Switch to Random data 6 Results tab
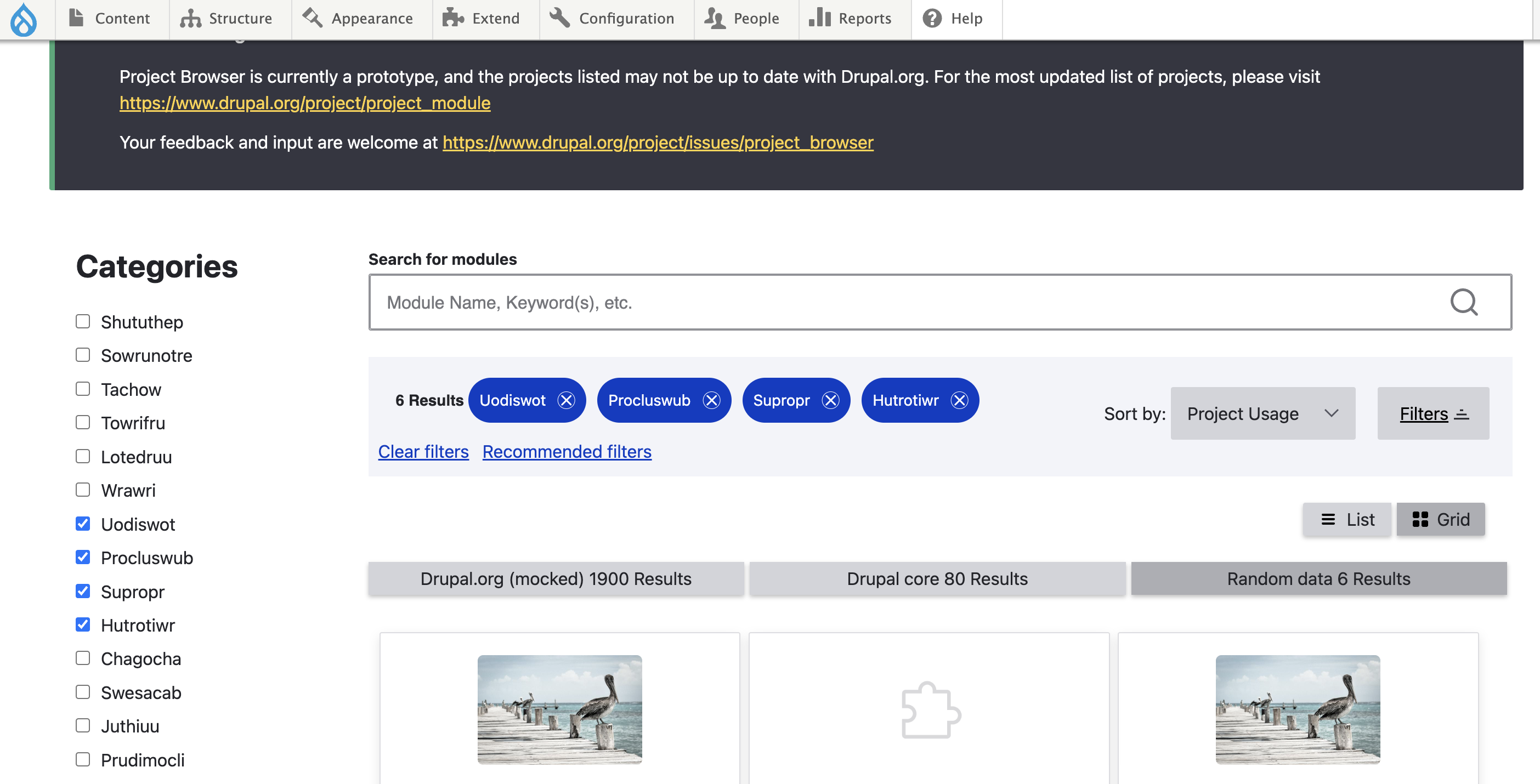The image size is (1540, 784). click(1318, 578)
